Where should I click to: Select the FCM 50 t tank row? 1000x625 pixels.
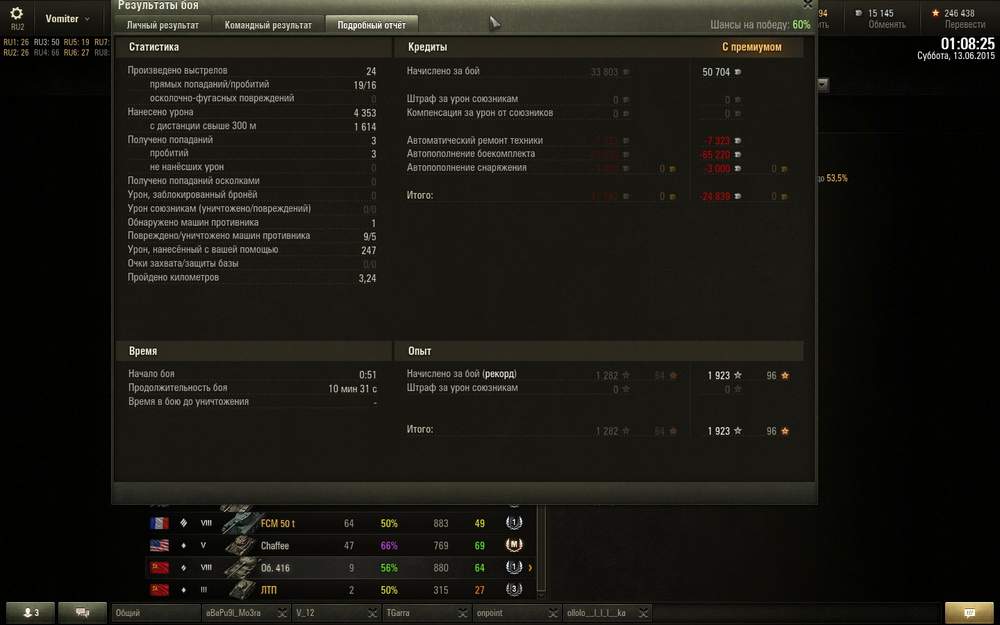coord(341,523)
